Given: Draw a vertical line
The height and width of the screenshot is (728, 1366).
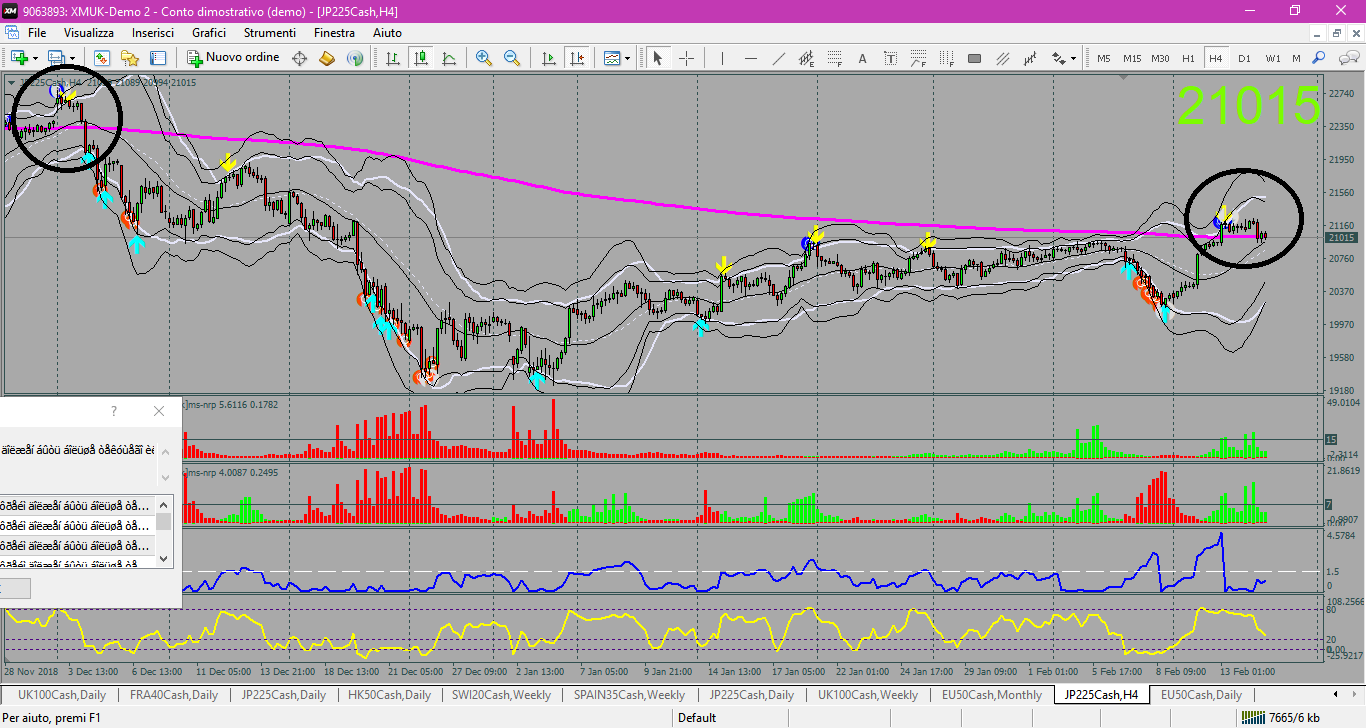Looking at the screenshot, I should click(x=723, y=58).
